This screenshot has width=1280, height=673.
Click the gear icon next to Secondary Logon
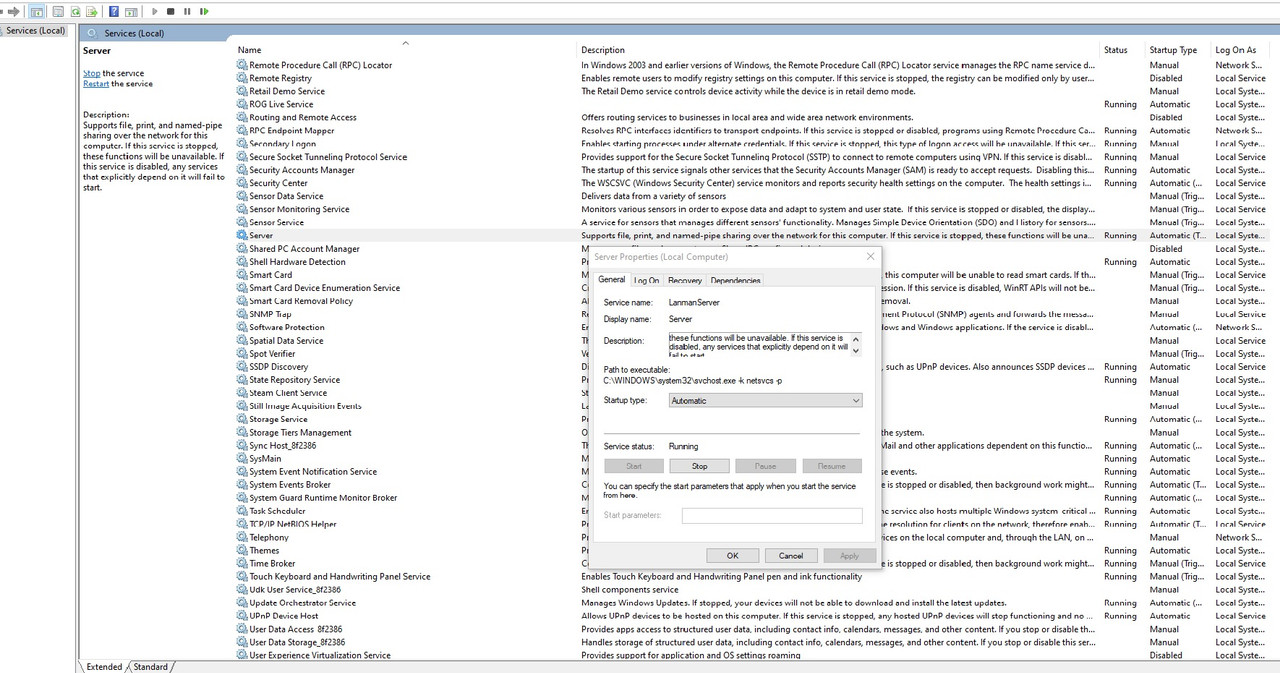pyautogui.click(x=242, y=143)
